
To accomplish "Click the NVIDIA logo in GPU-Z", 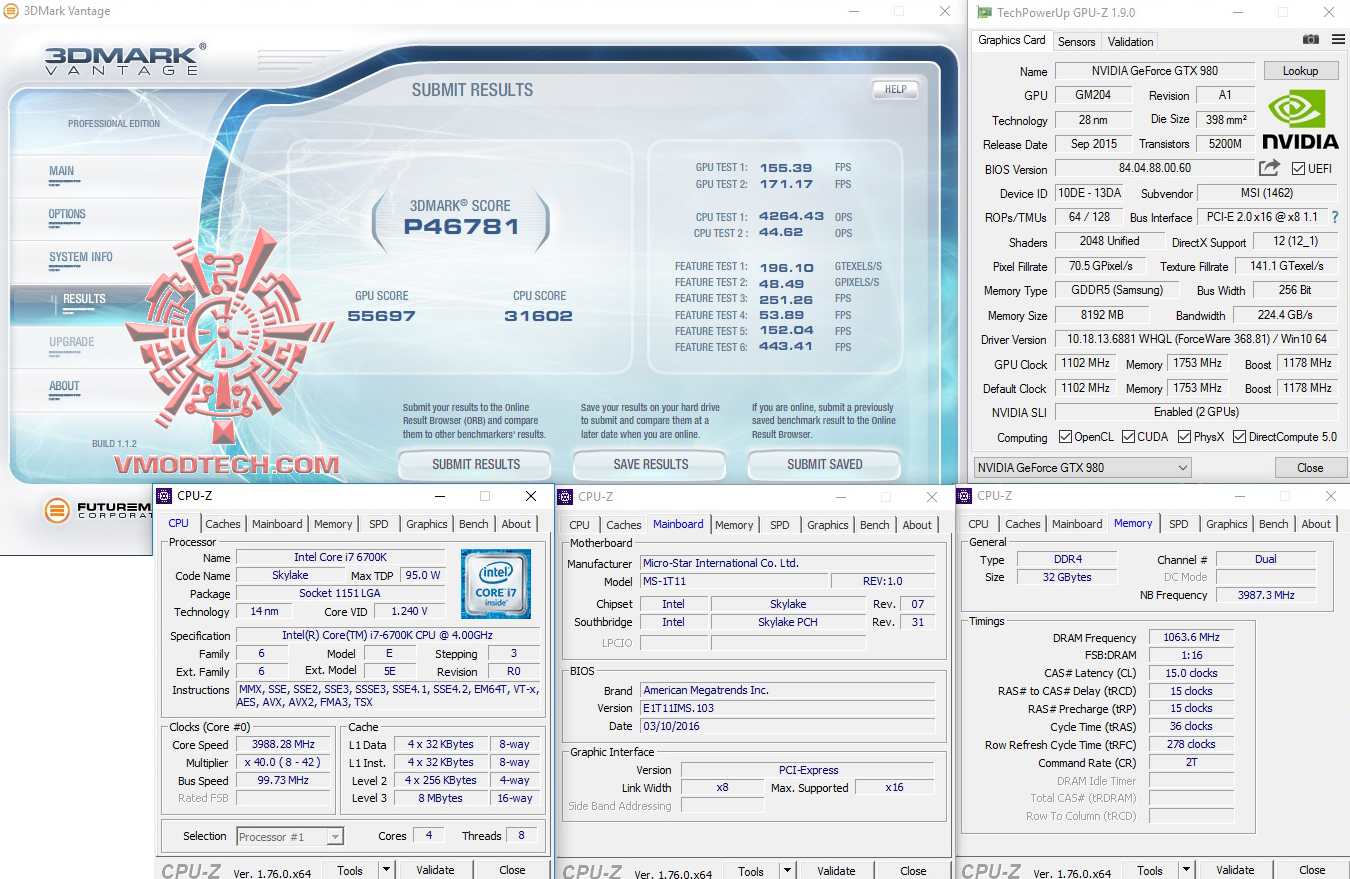I will coord(1299,119).
